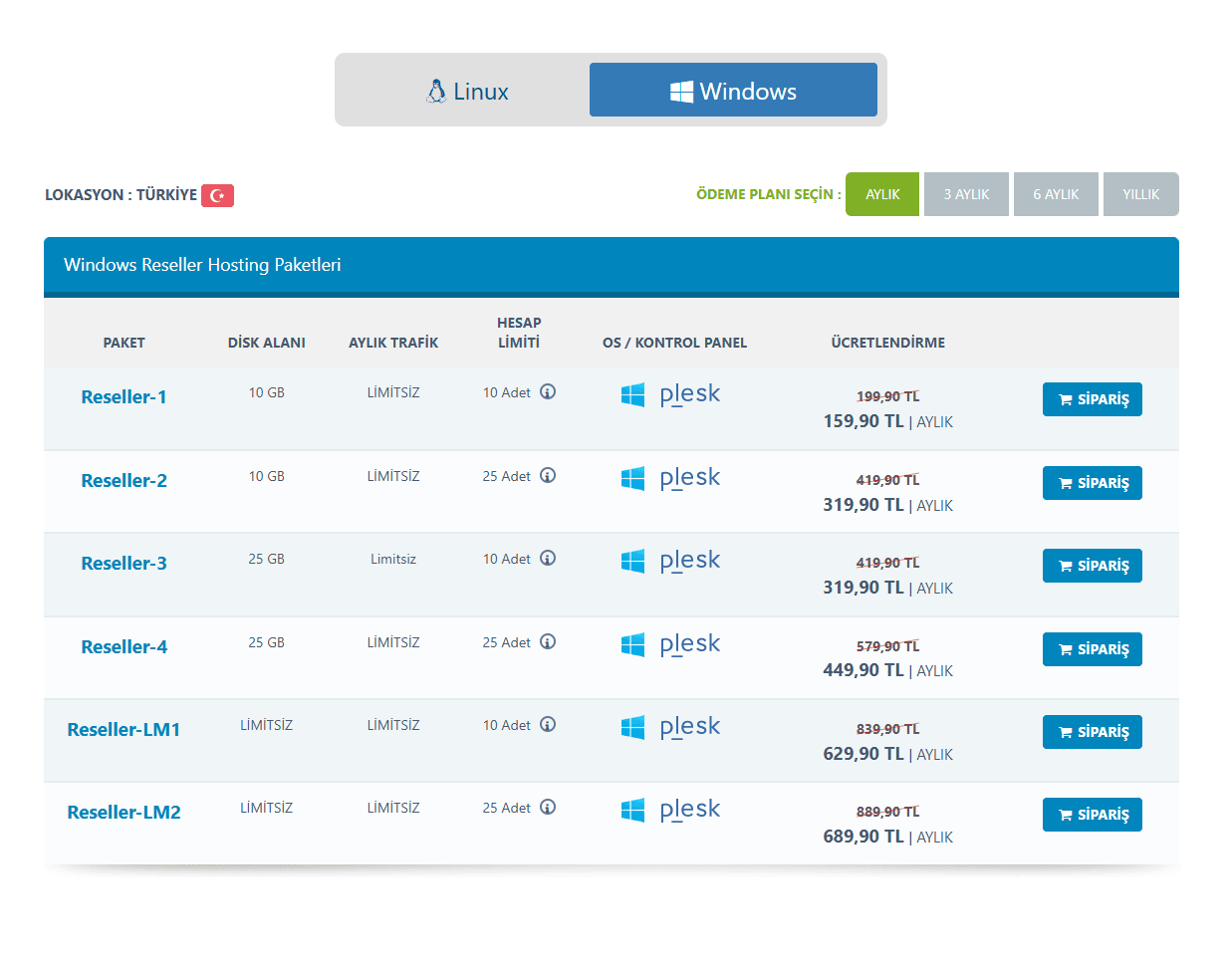Switch to YILLIK payment plan
The width and height of the screenshot is (1232, 966).
click(x=1140, y=194)
